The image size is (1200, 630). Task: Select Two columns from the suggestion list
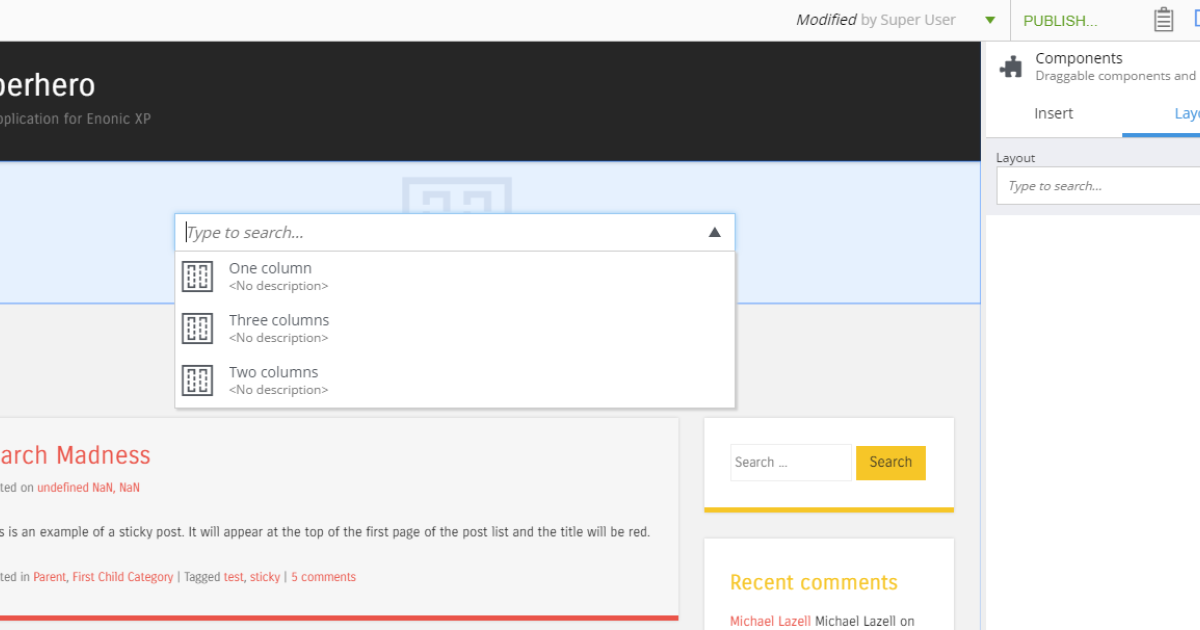[x=274, y=379]
